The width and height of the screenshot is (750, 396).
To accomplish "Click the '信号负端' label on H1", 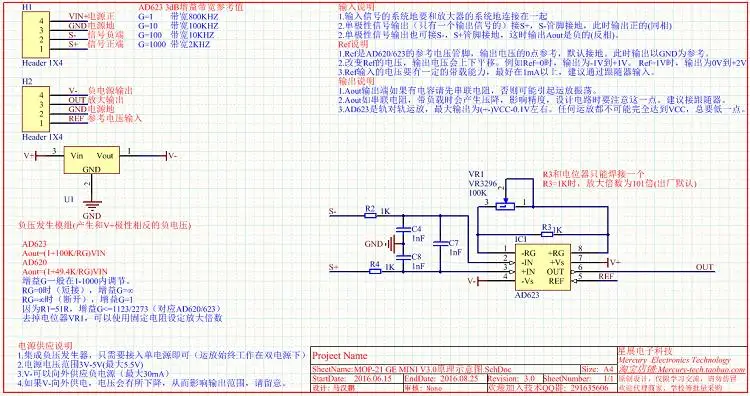I will click(x=106, y=35).
